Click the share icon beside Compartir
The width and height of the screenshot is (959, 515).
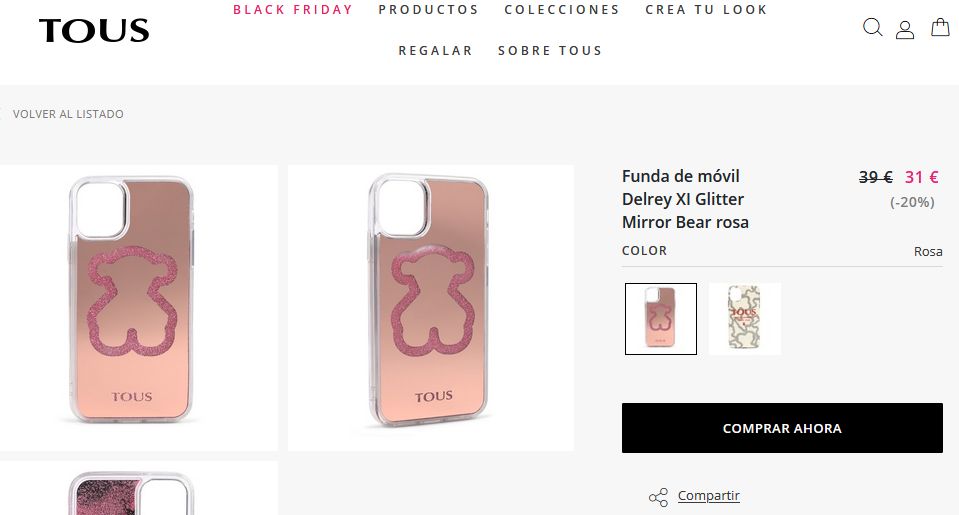pos(658,497)
